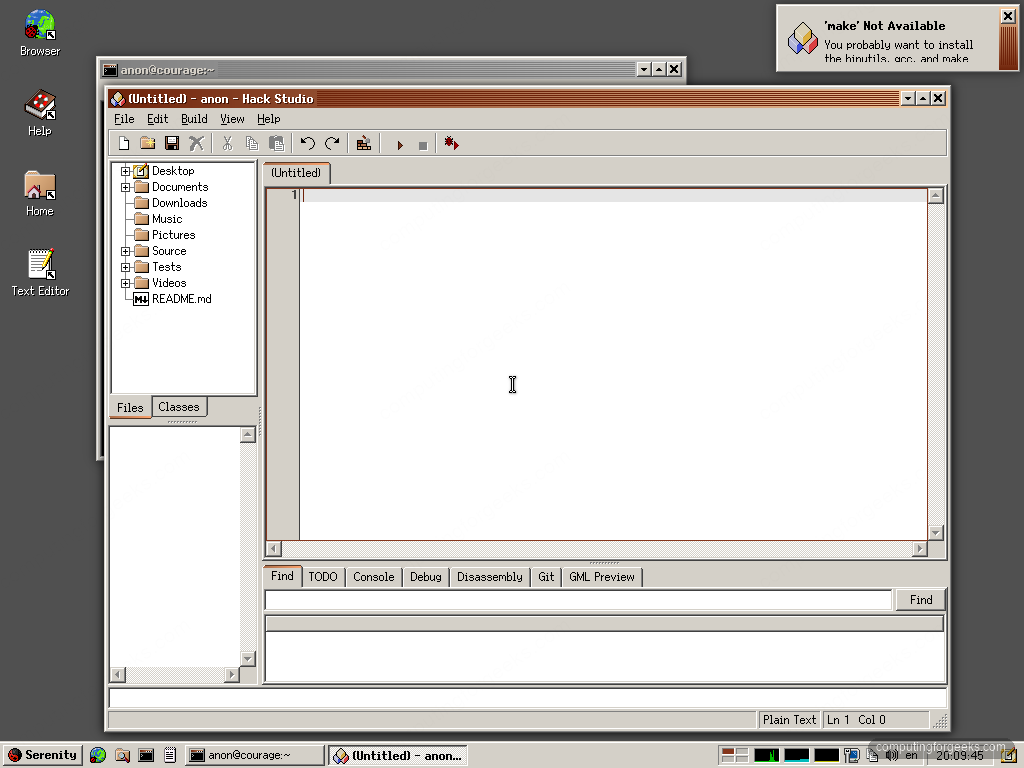The height and width of the screenshot is (768, 1024).
Task: Stop execution with the stop icon
Action: point(423,145)
